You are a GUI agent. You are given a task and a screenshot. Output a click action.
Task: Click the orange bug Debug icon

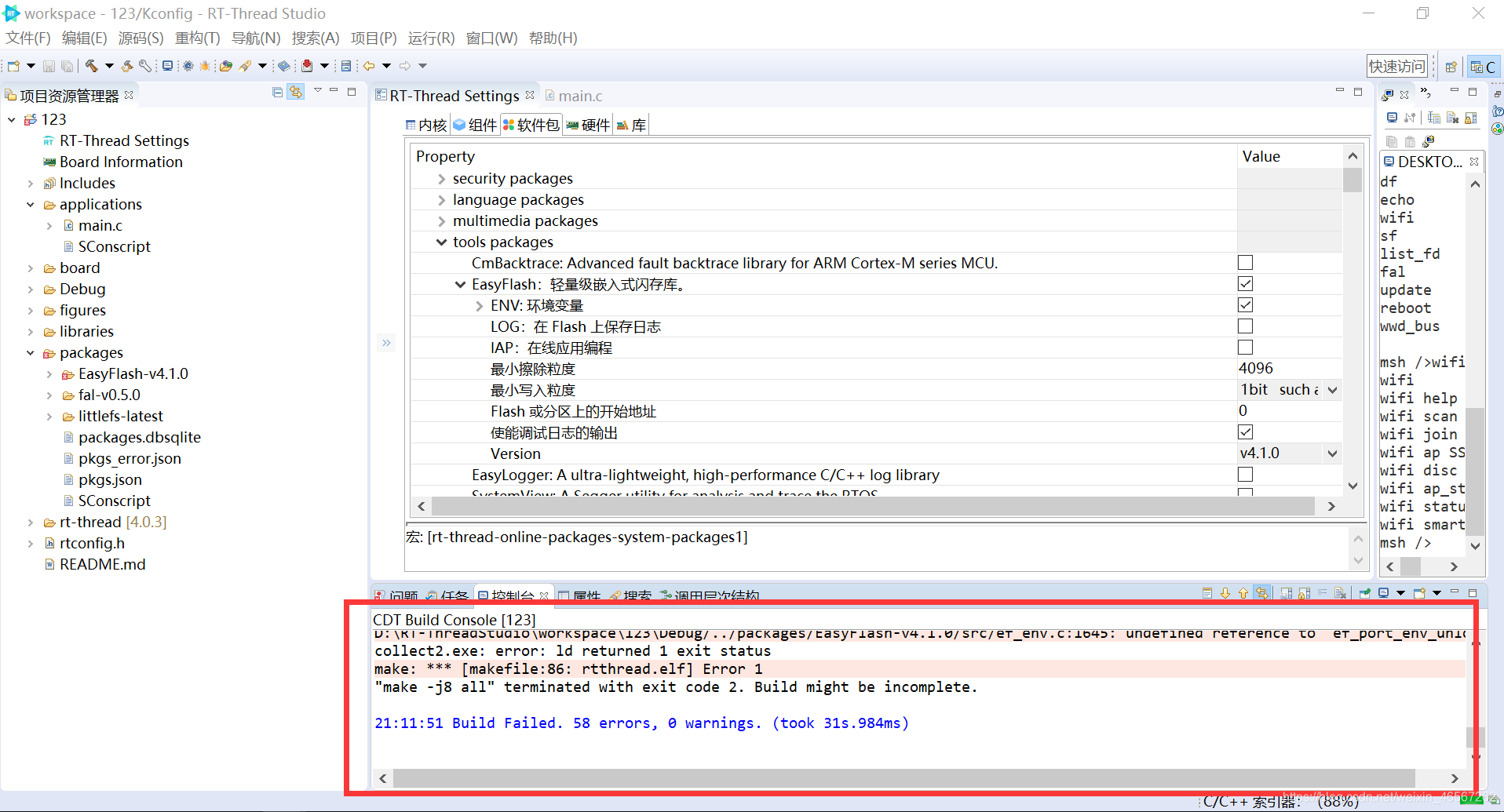coord(206,66)
